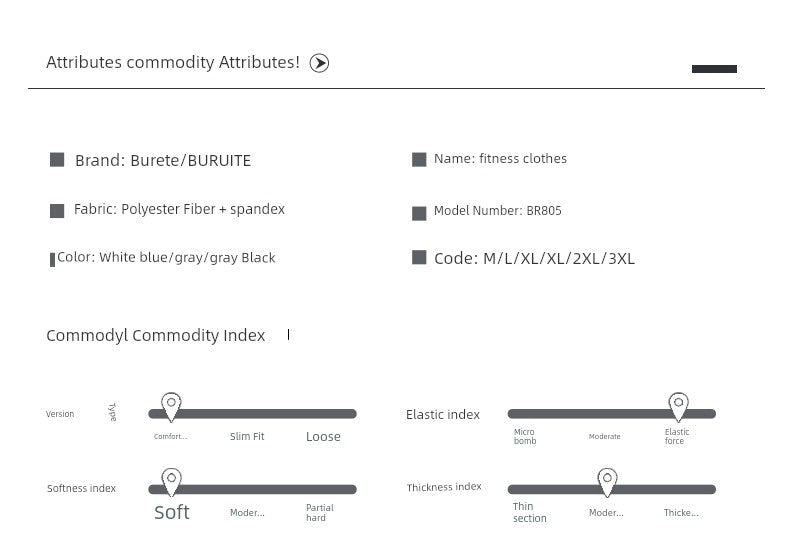Click the 'Thickness index' label

click(444, 487)
